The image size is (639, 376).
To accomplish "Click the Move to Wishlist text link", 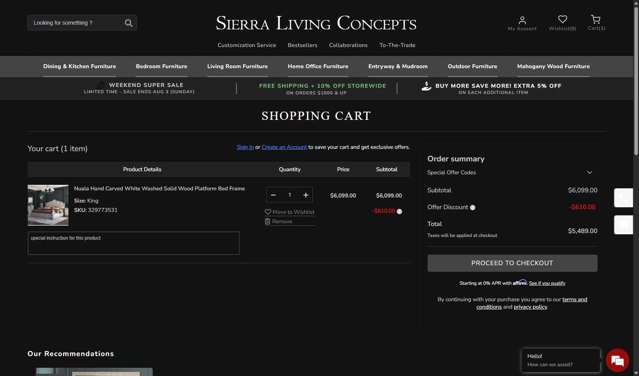I will (293, 212).
